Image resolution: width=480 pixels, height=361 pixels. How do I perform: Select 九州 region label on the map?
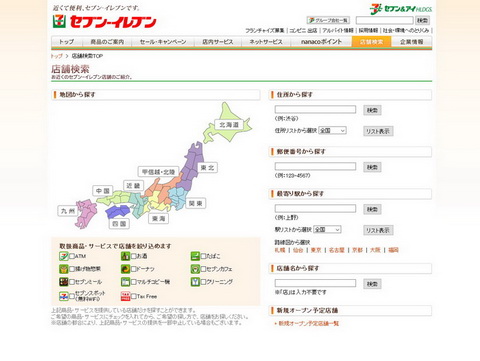68,211
